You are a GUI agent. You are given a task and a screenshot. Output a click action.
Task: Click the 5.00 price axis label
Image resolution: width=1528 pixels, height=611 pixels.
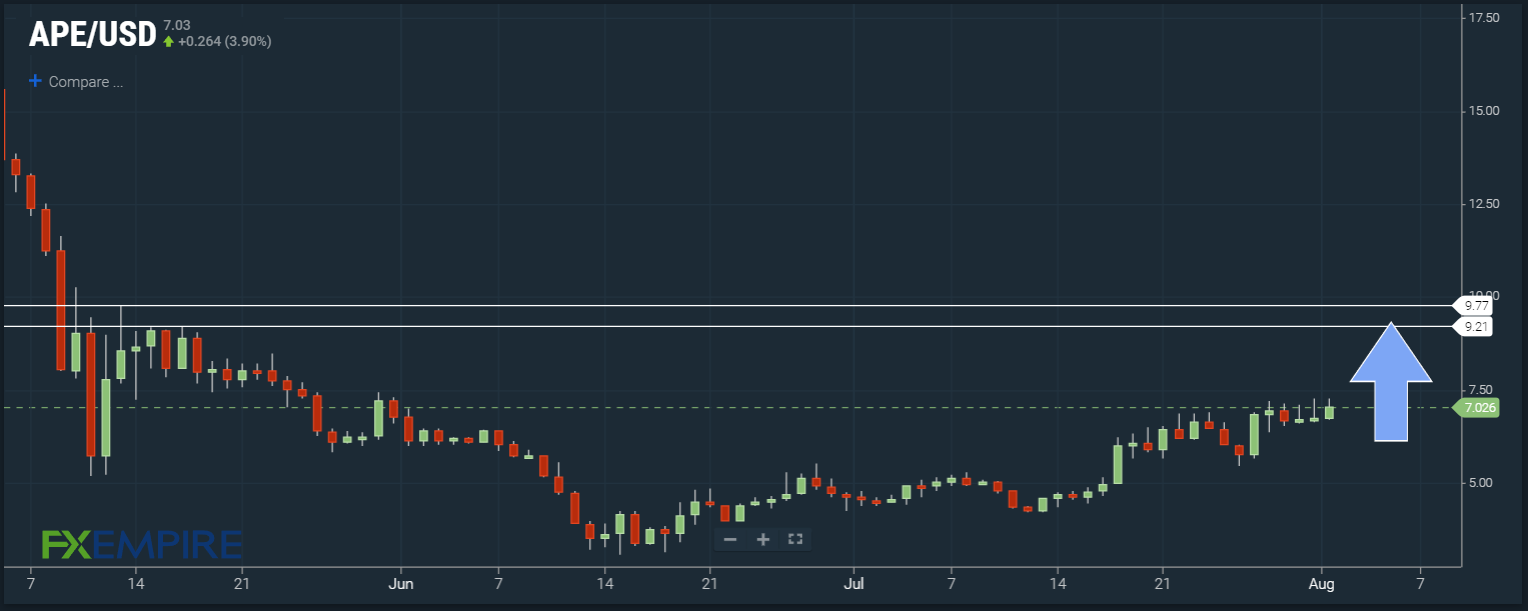point(1481,483)
